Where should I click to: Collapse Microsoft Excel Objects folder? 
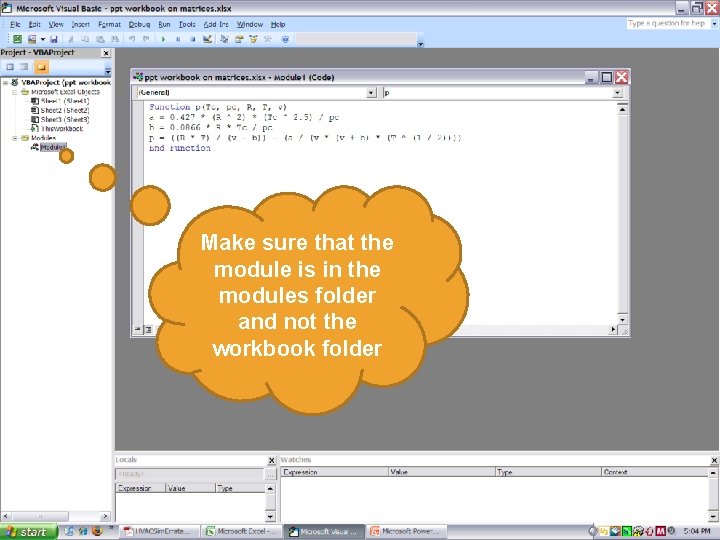click(x=15, y=92)
